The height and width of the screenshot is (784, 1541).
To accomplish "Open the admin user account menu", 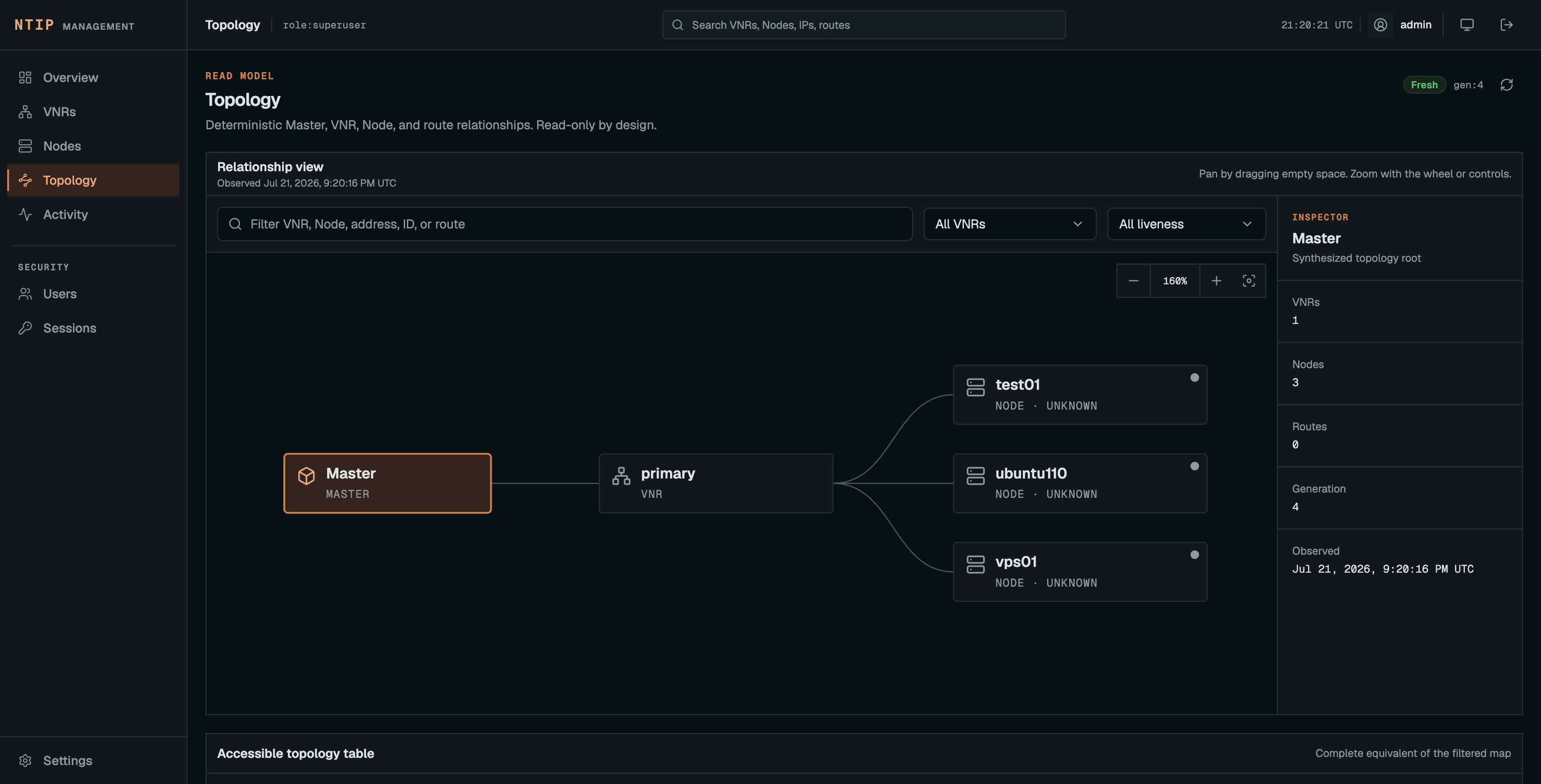I will [x=1400, y=25].
